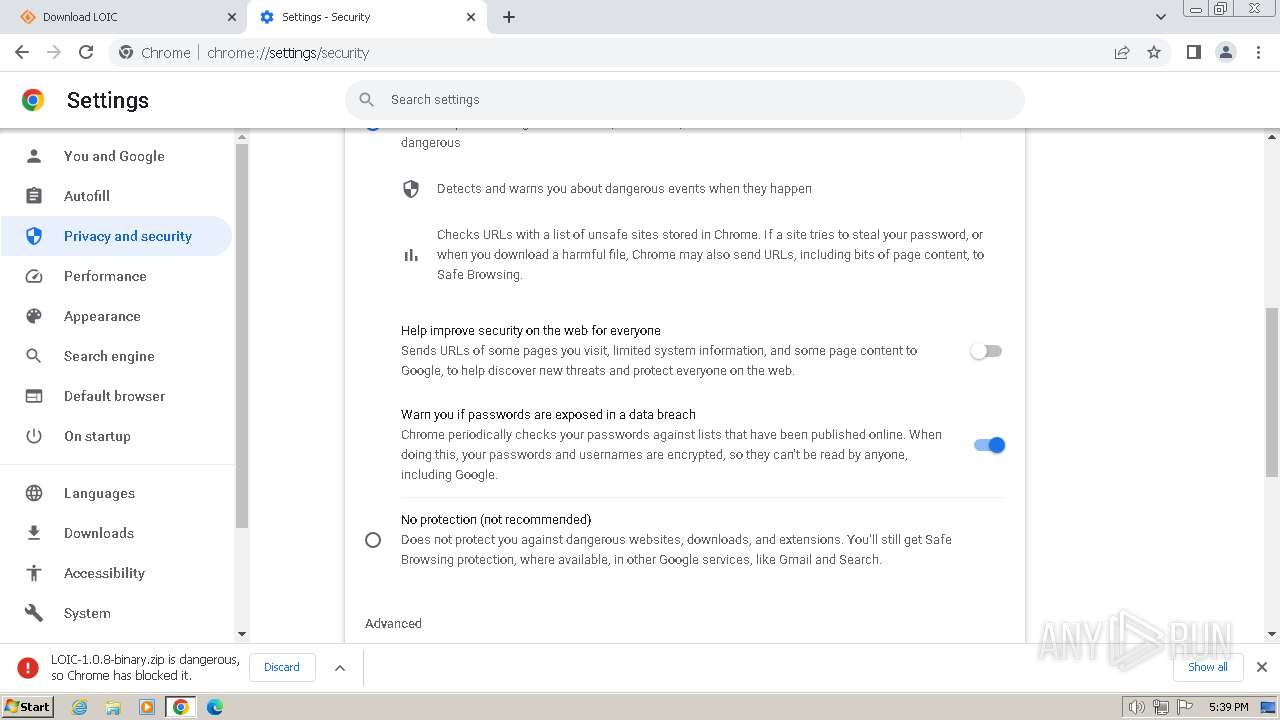Close the downloads bar
Image resolution: width=1280 pixels, height=720 pixels.
[1261, 667]
